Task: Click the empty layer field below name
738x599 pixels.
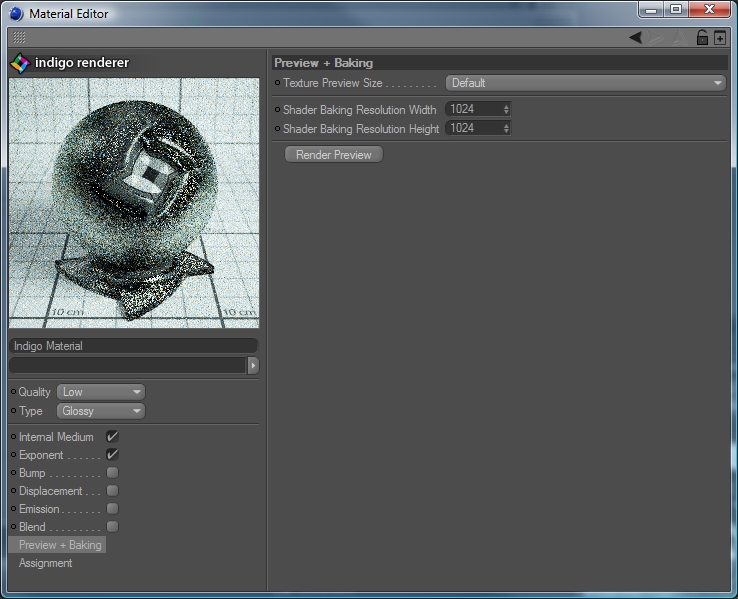Action: pyautogui.click(x=128, y=365)
